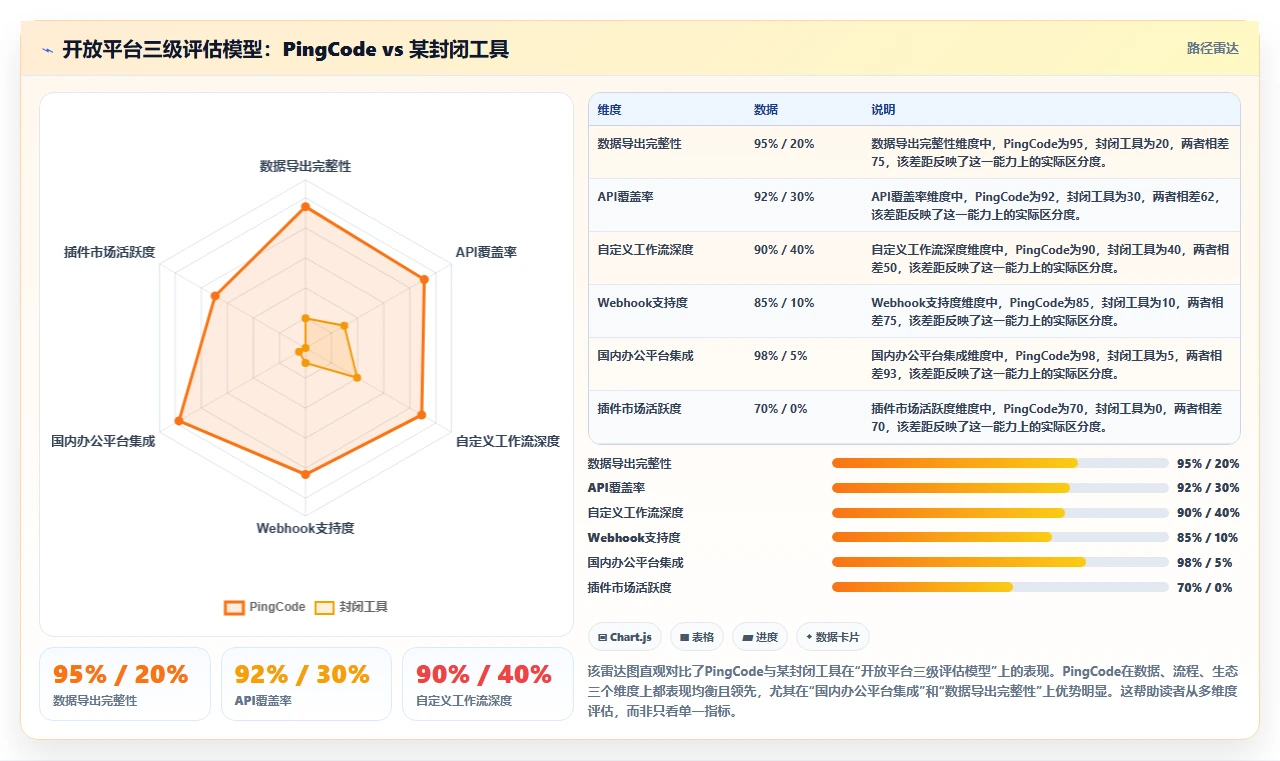Click the 90% / 40% value beside the progress bar
The width and height of the screenshot is (1280, 761).
point(1208,513)
